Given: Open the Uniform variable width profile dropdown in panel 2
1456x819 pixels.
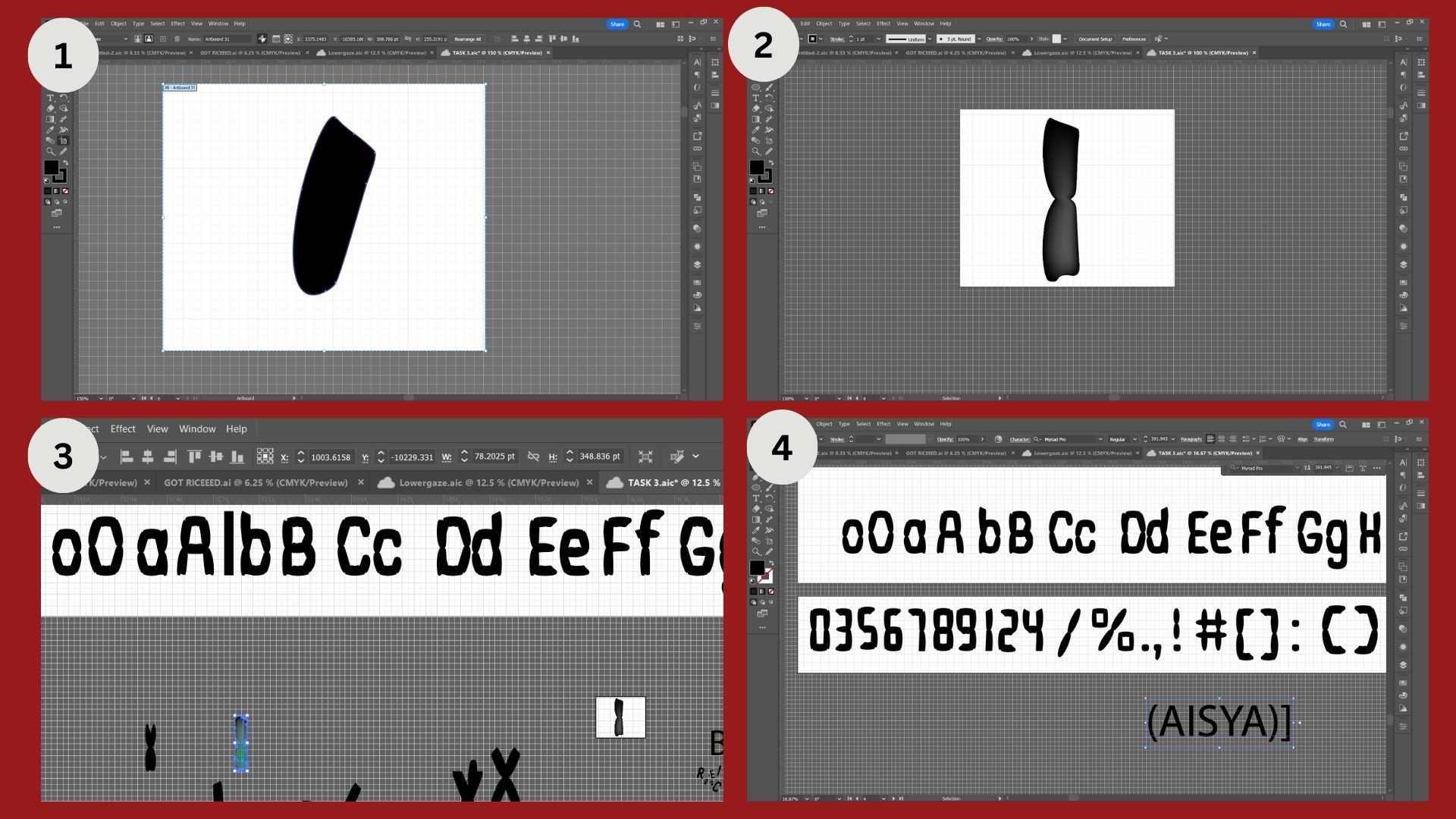Looking at the screenshot, I should click(x=929, y=39).
